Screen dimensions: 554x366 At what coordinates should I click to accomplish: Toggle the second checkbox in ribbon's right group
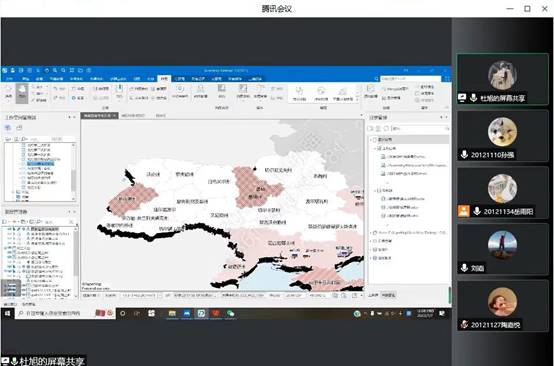(x=417, y=94)
